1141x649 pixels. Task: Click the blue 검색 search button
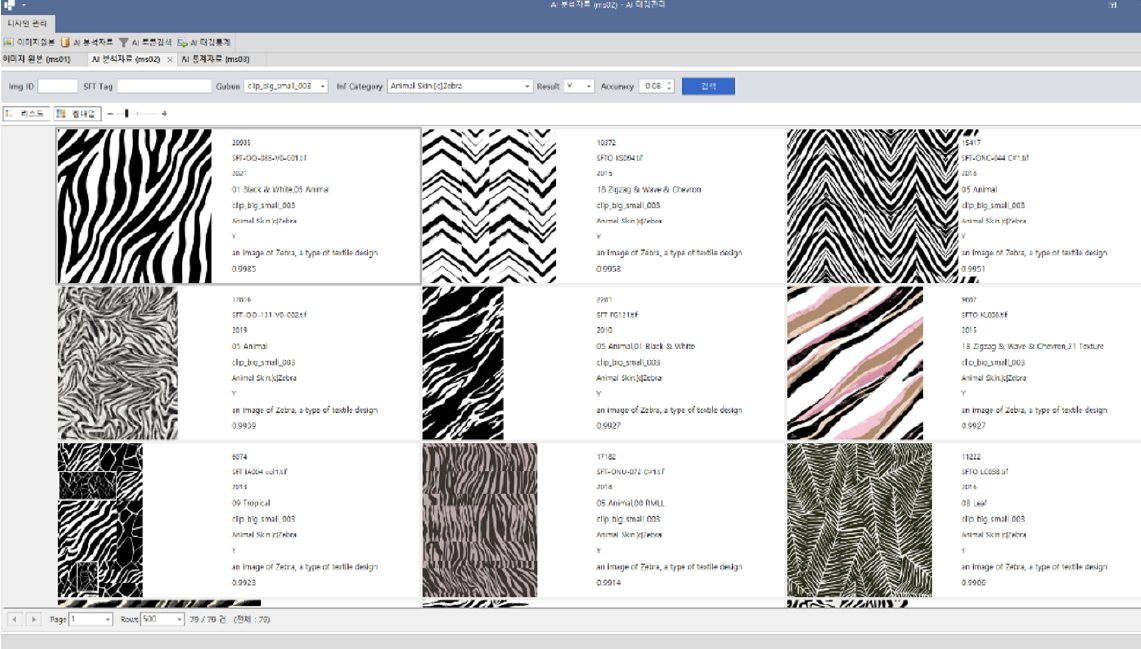tap(708, 87)
